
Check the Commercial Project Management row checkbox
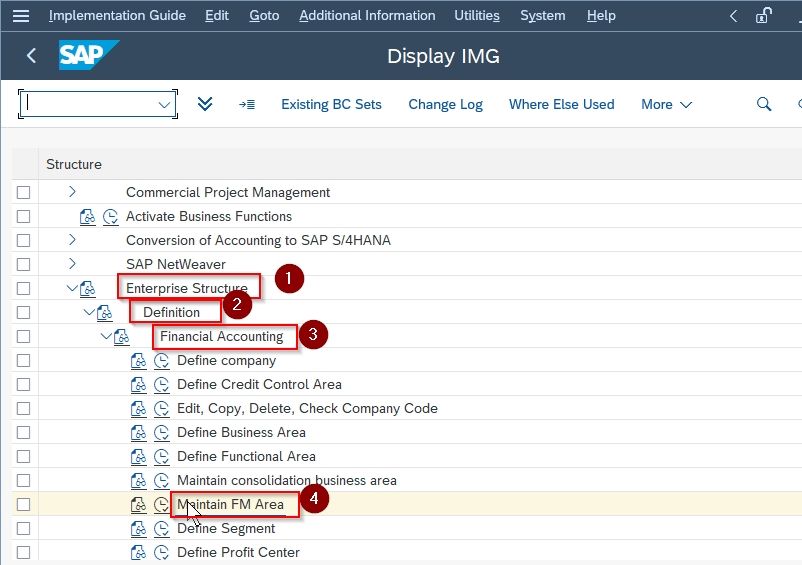point(24,193)
